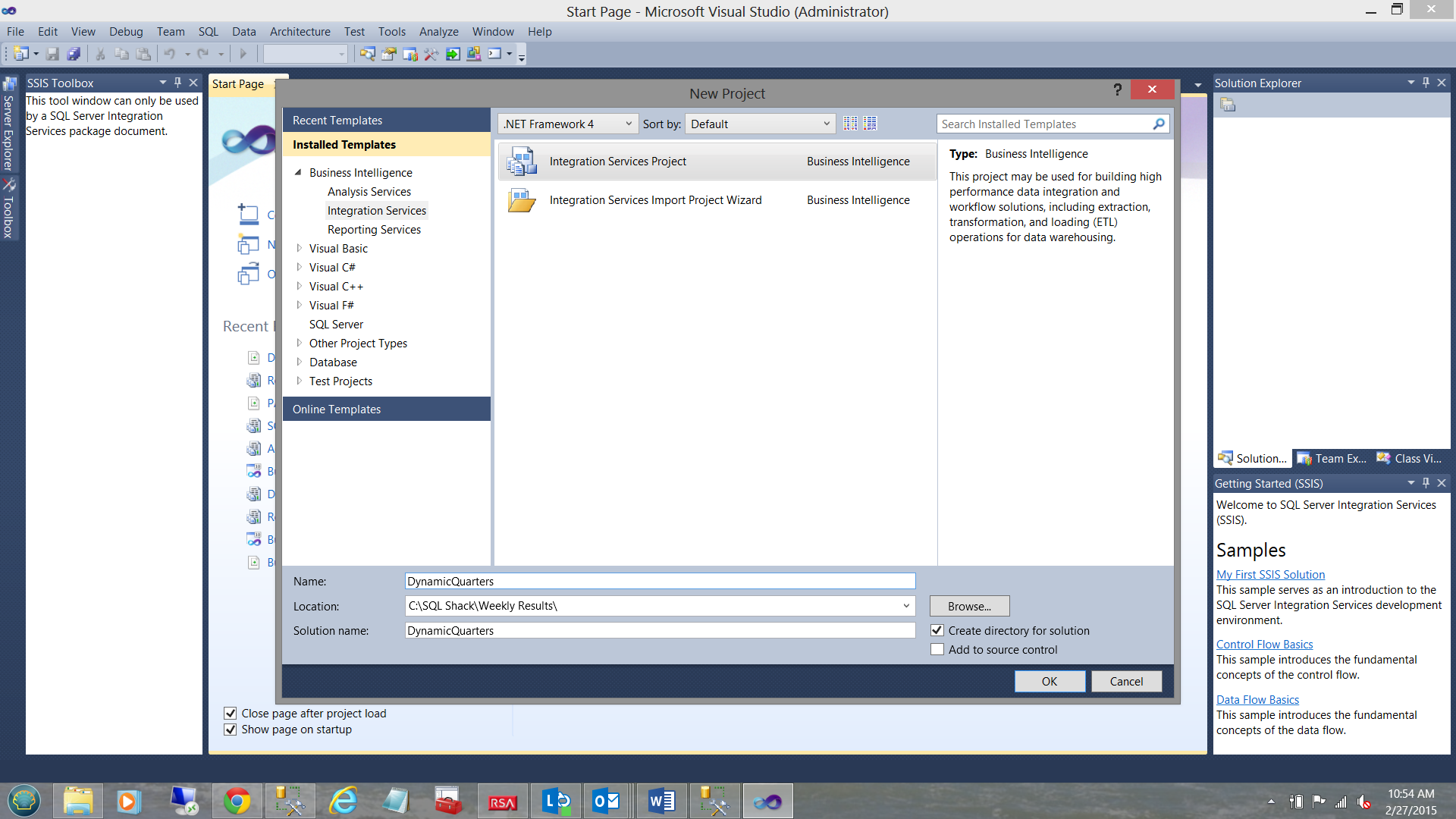
Task: Enable Add to source control checkbox
Action: (937, 650)
